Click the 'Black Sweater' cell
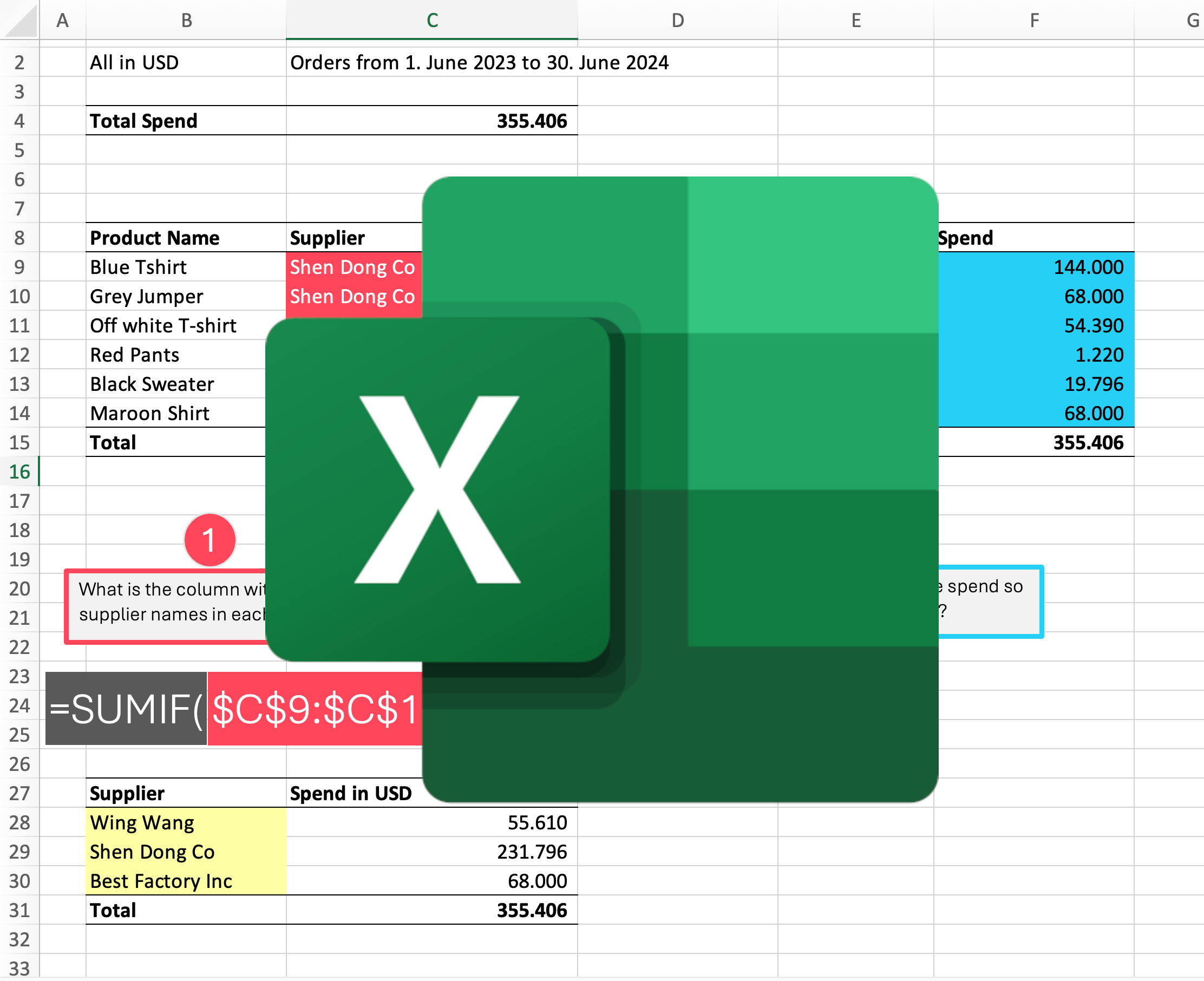Viewport: 1204px width, 981px height. (176, 384)
